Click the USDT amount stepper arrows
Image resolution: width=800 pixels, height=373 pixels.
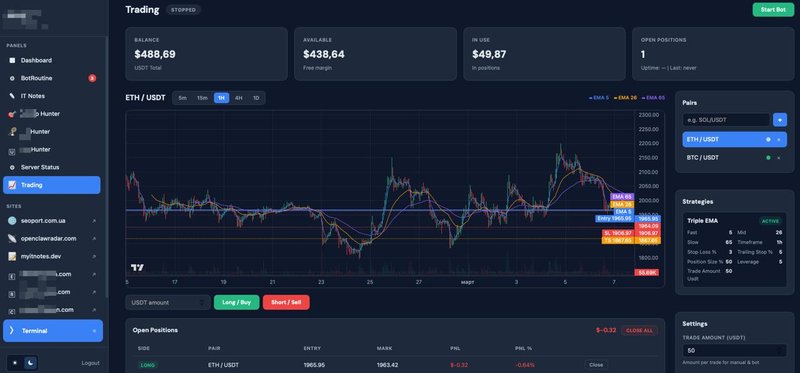pyautogui.click(x=203, y=303)
